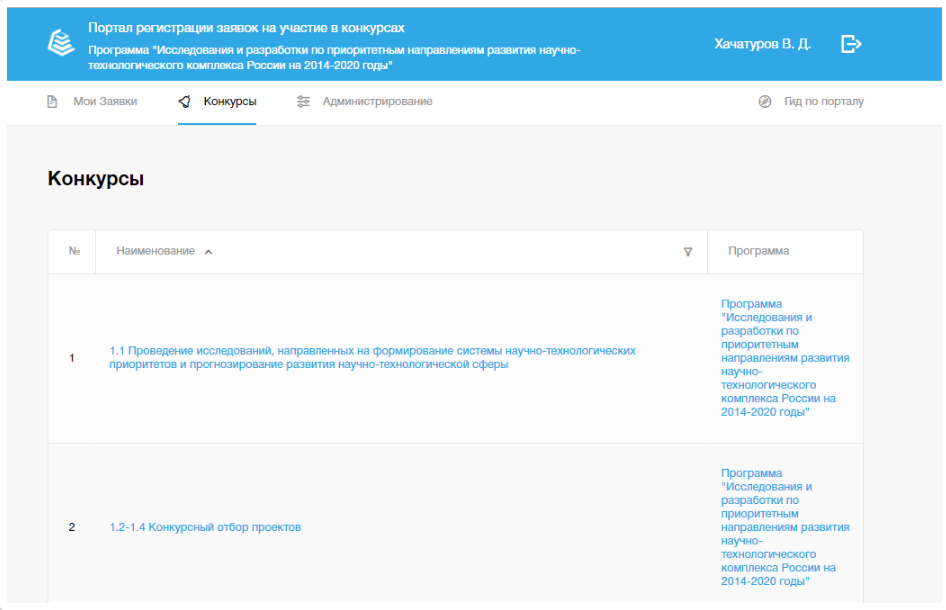
Task: Click the Программа column header
Action: (758, 251)
